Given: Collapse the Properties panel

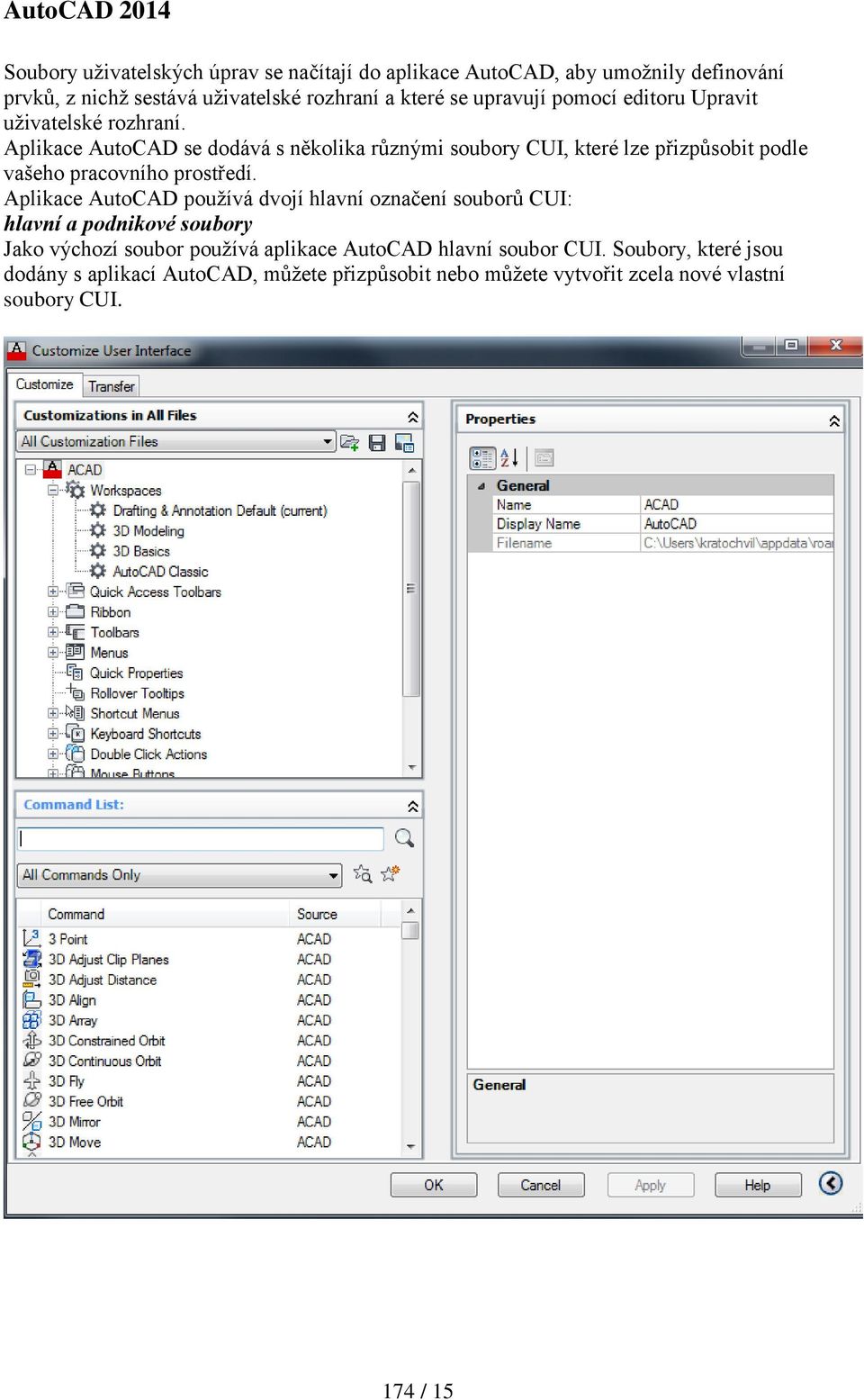Looking at the screenshot, I should (x=834, y=420).
